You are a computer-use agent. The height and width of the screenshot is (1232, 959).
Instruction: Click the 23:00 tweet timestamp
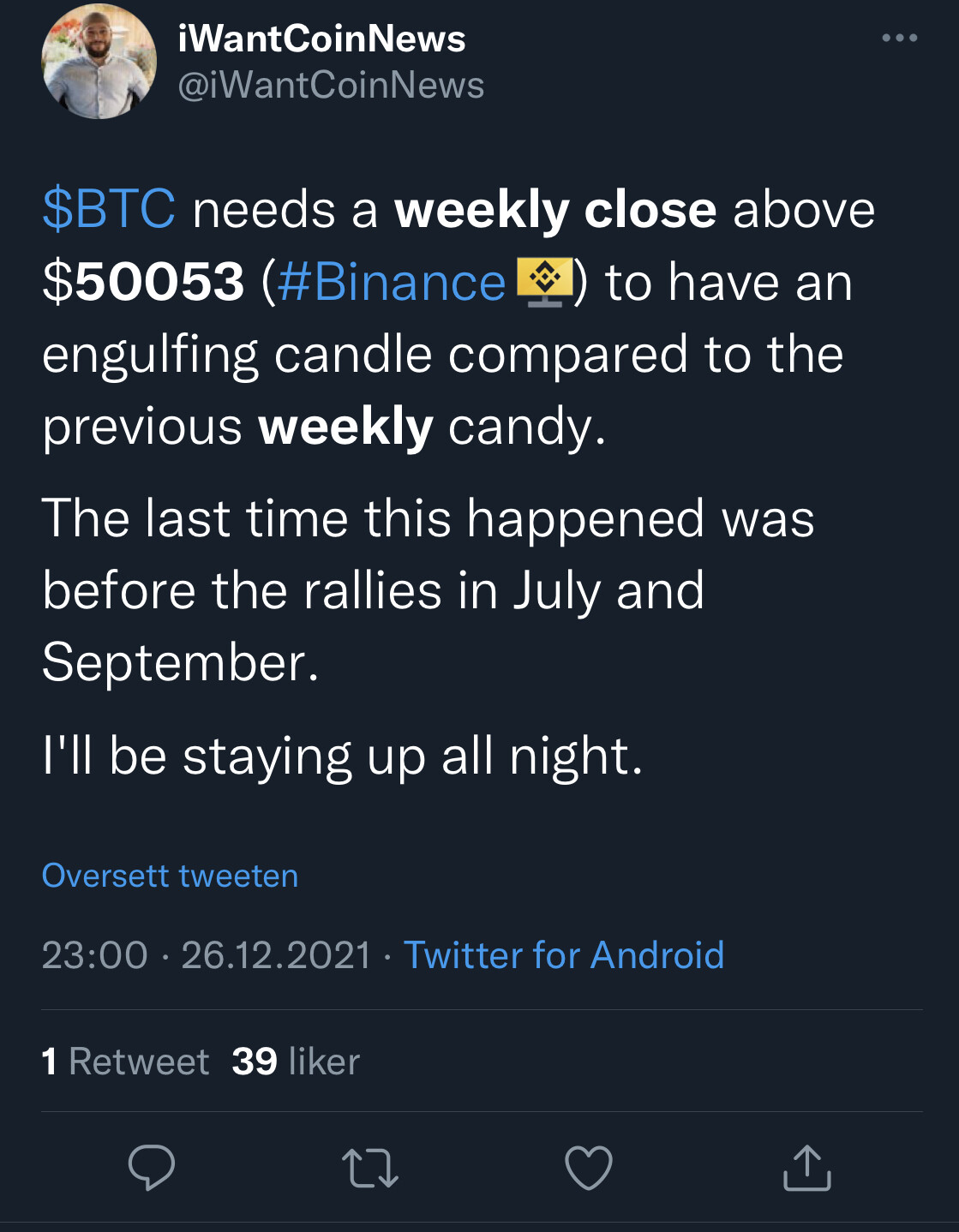(94, 955)
